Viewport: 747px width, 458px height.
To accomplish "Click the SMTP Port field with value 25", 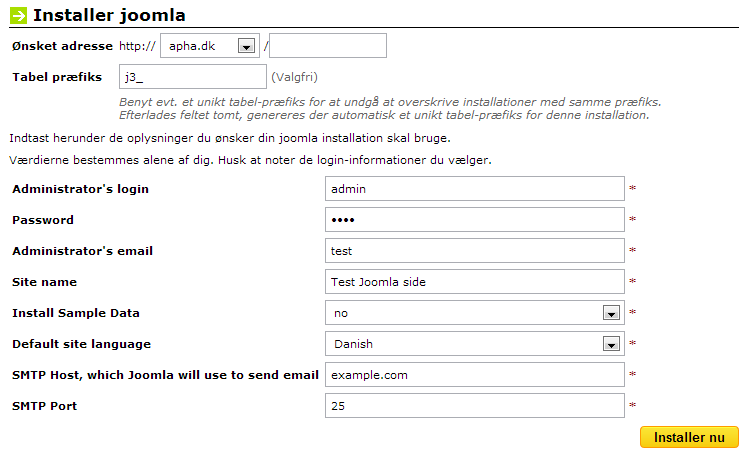I will [474, 406].
